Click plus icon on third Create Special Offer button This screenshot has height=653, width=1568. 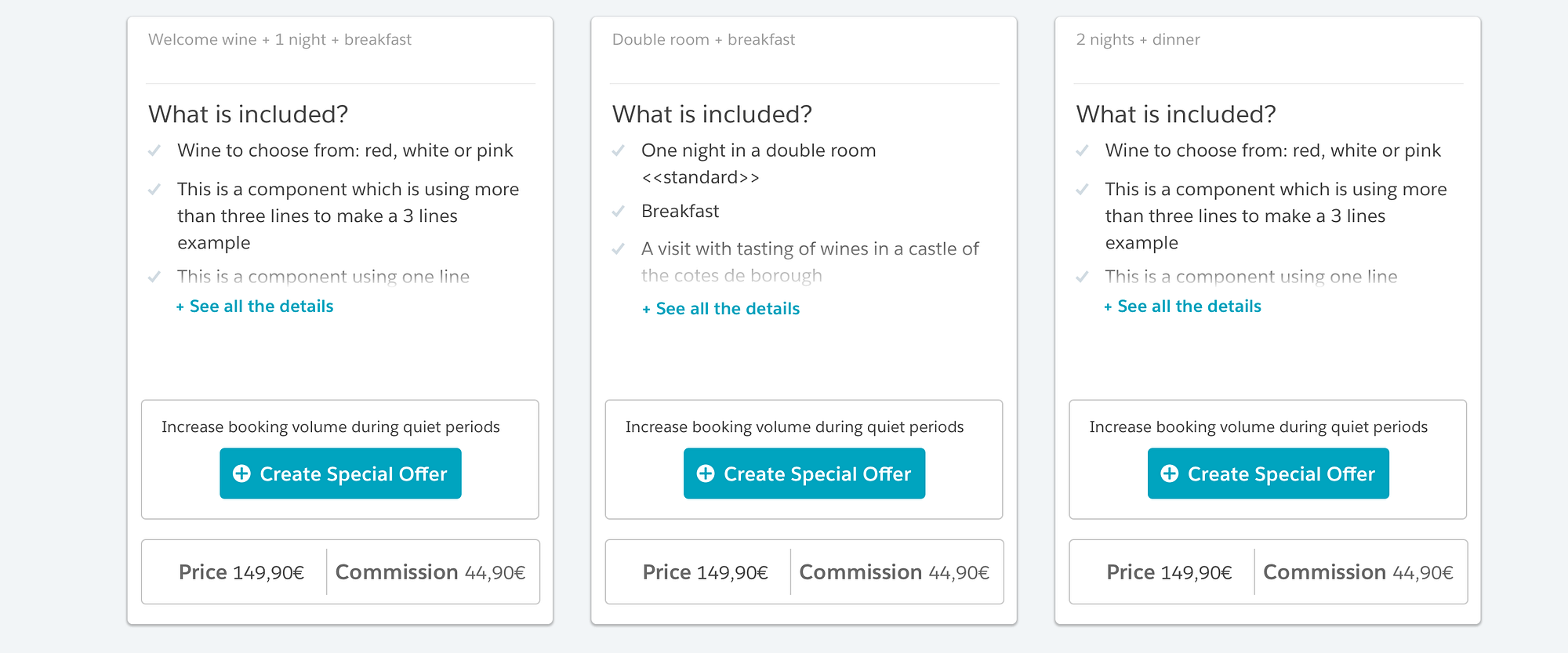(x=1170, y=473)
